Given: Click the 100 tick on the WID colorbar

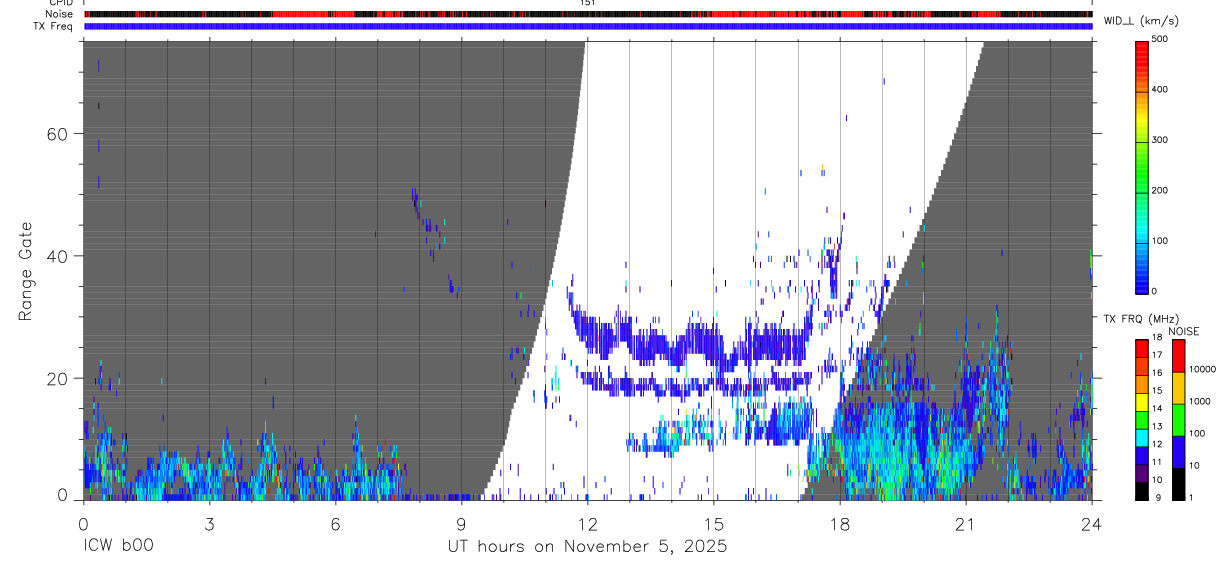Looking at the screenshot, I should (x=1160, y=241).
